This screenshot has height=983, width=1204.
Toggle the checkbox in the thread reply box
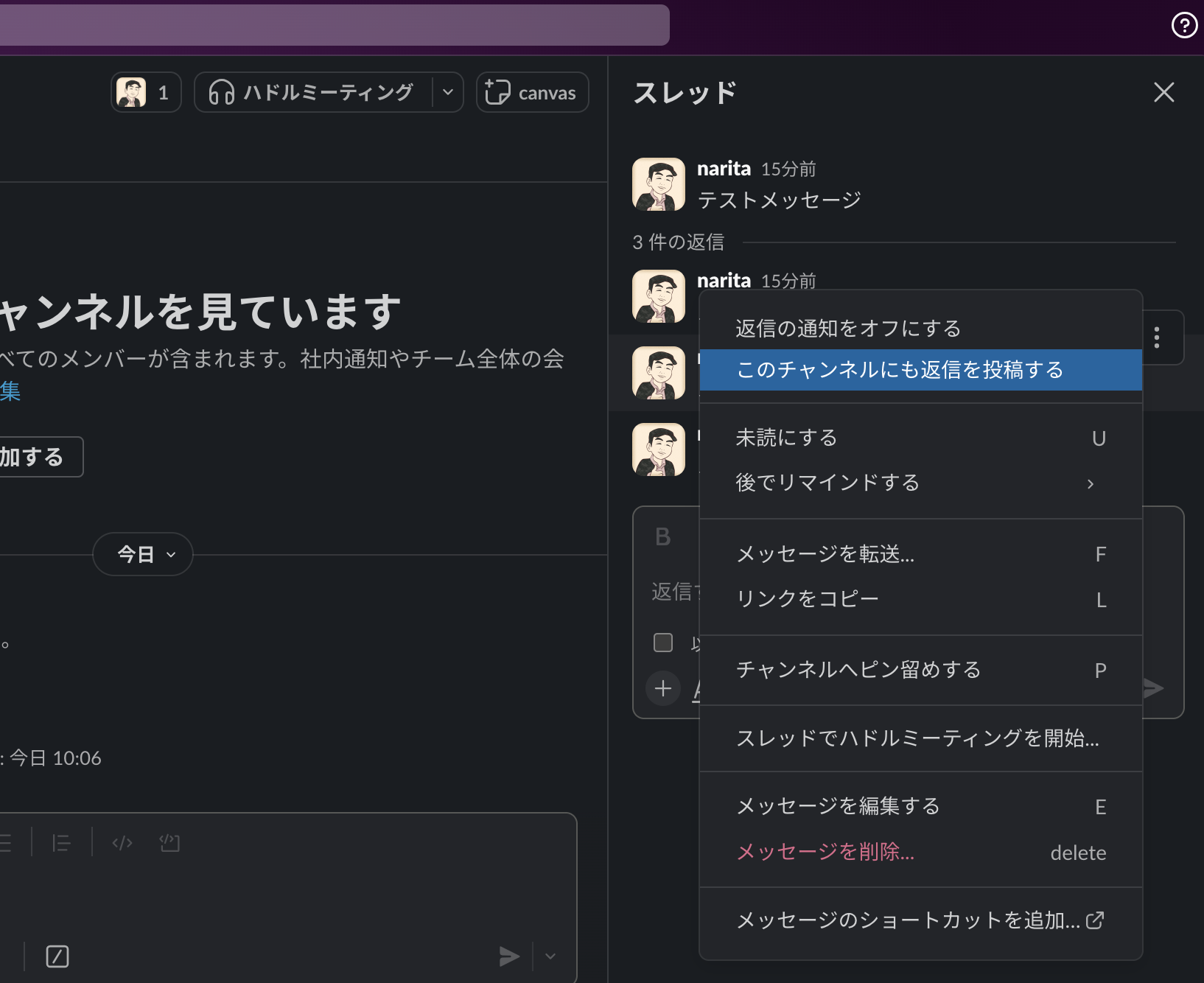tap(662, 643)
